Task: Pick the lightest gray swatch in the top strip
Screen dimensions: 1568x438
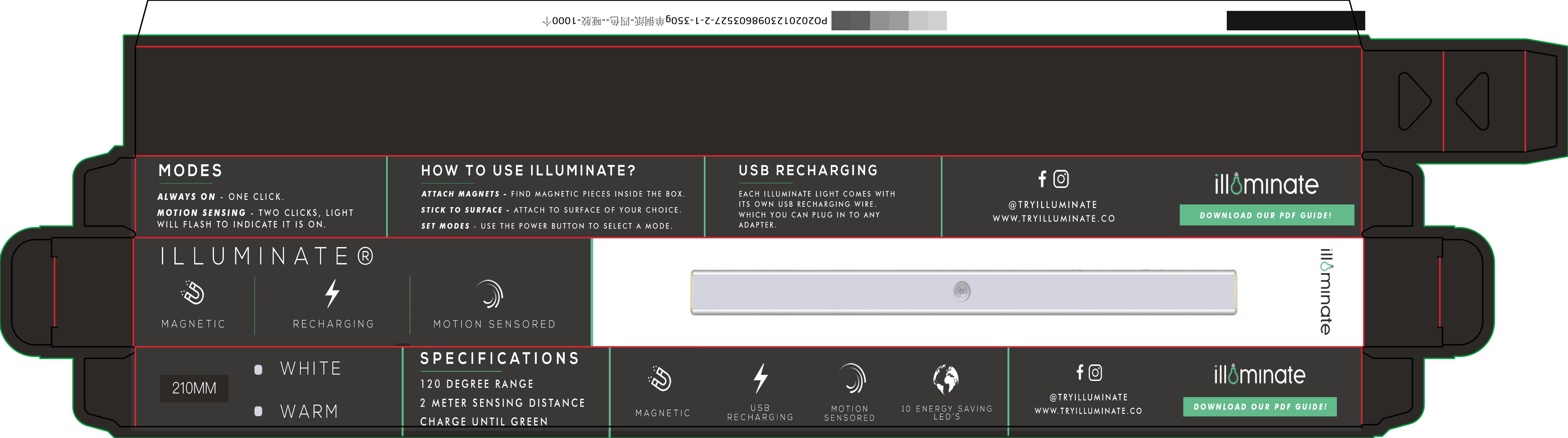Action: pos(937,21)
